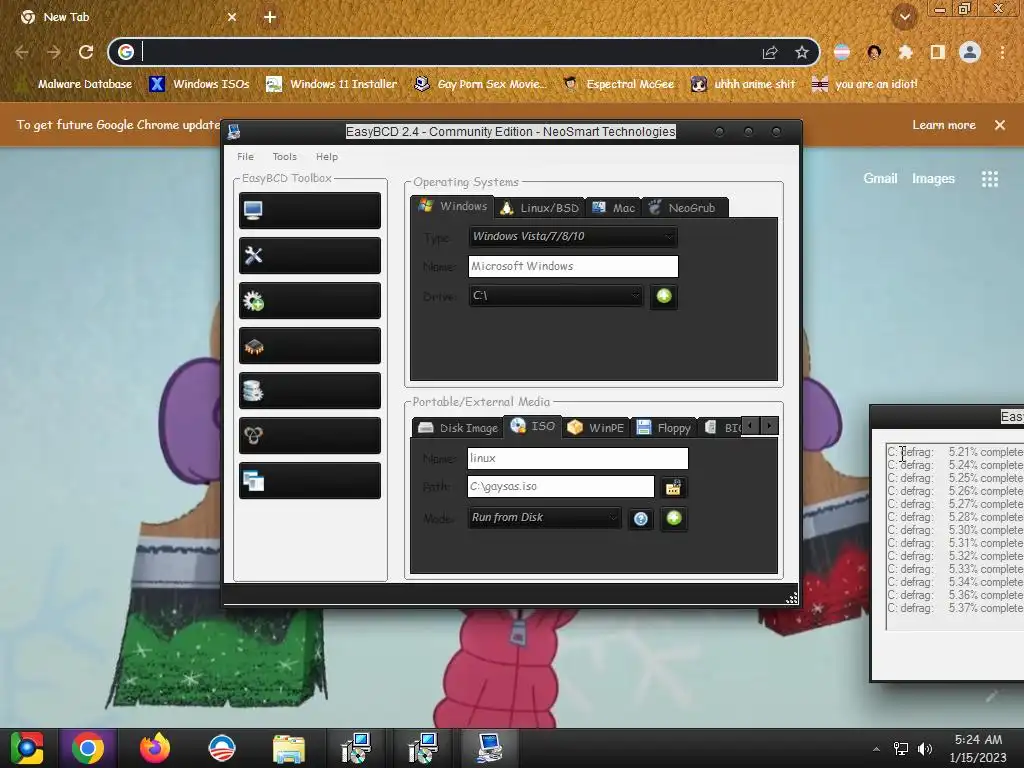Open Tools menu in EasyBCD

(x=284, y=157)
